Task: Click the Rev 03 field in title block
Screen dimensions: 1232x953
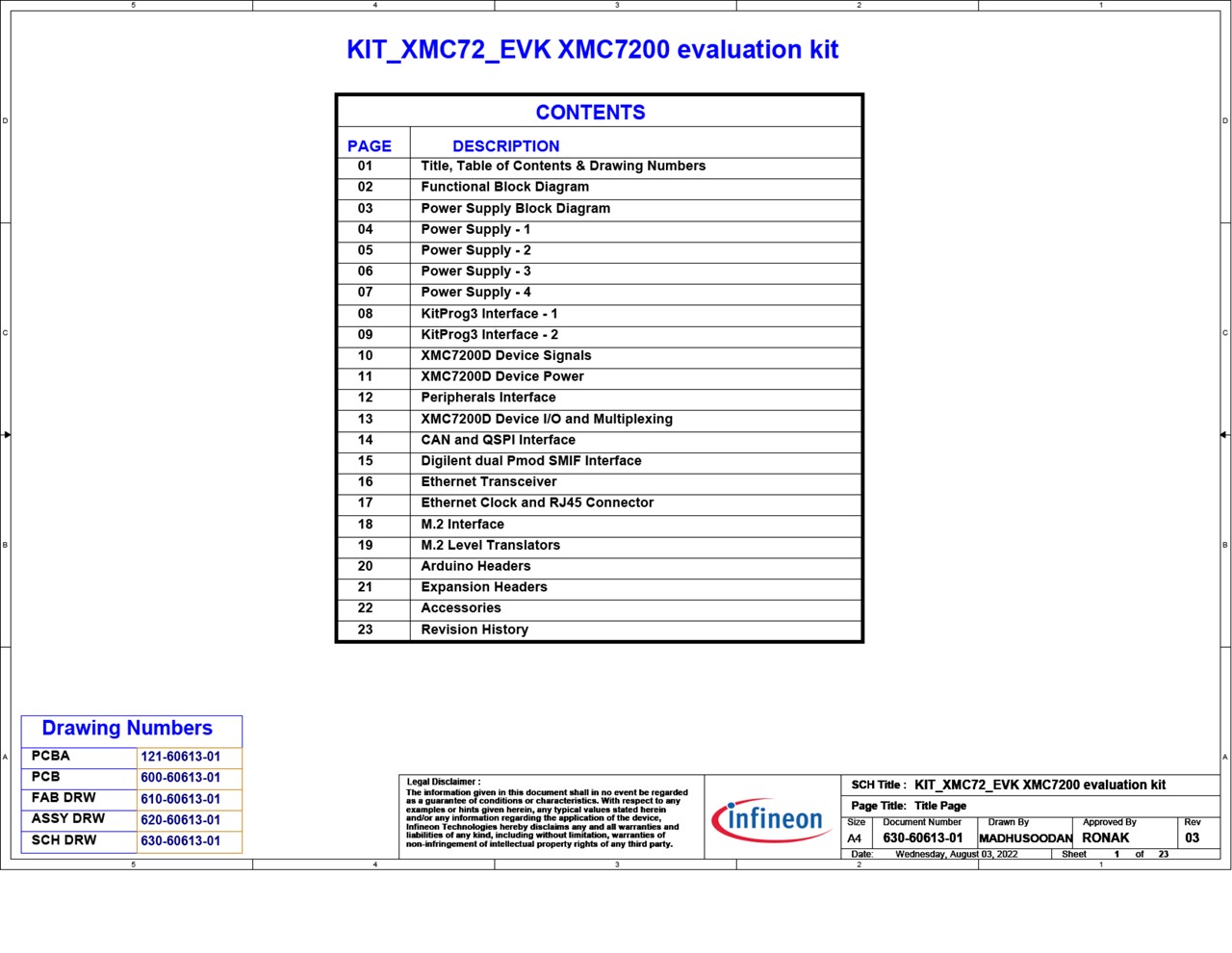Action: pos(1192,837)
